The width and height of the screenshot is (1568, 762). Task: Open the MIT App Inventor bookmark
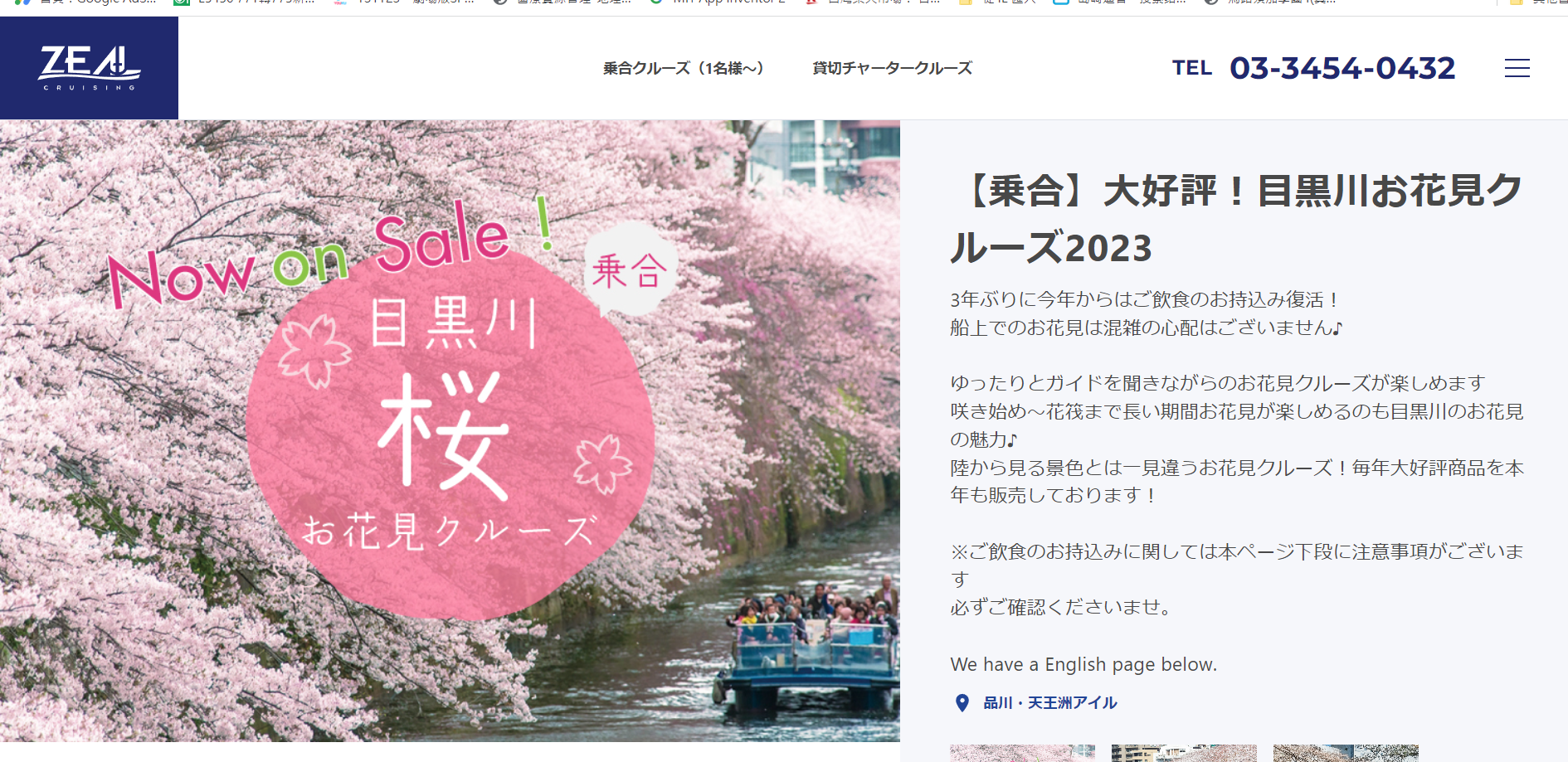click(719, 2)
